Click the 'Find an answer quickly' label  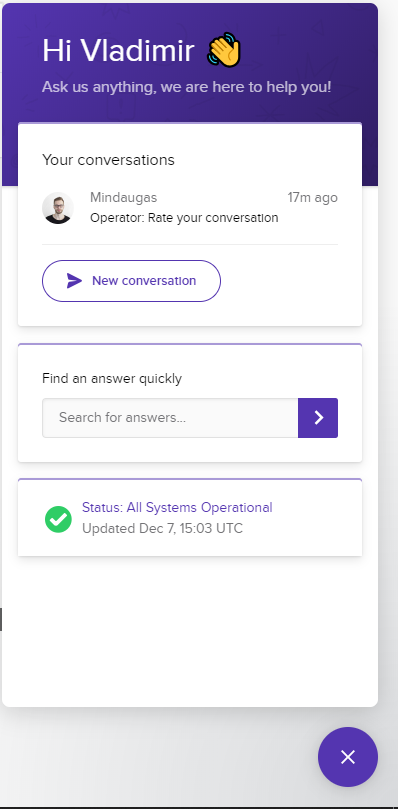point(112,379)
